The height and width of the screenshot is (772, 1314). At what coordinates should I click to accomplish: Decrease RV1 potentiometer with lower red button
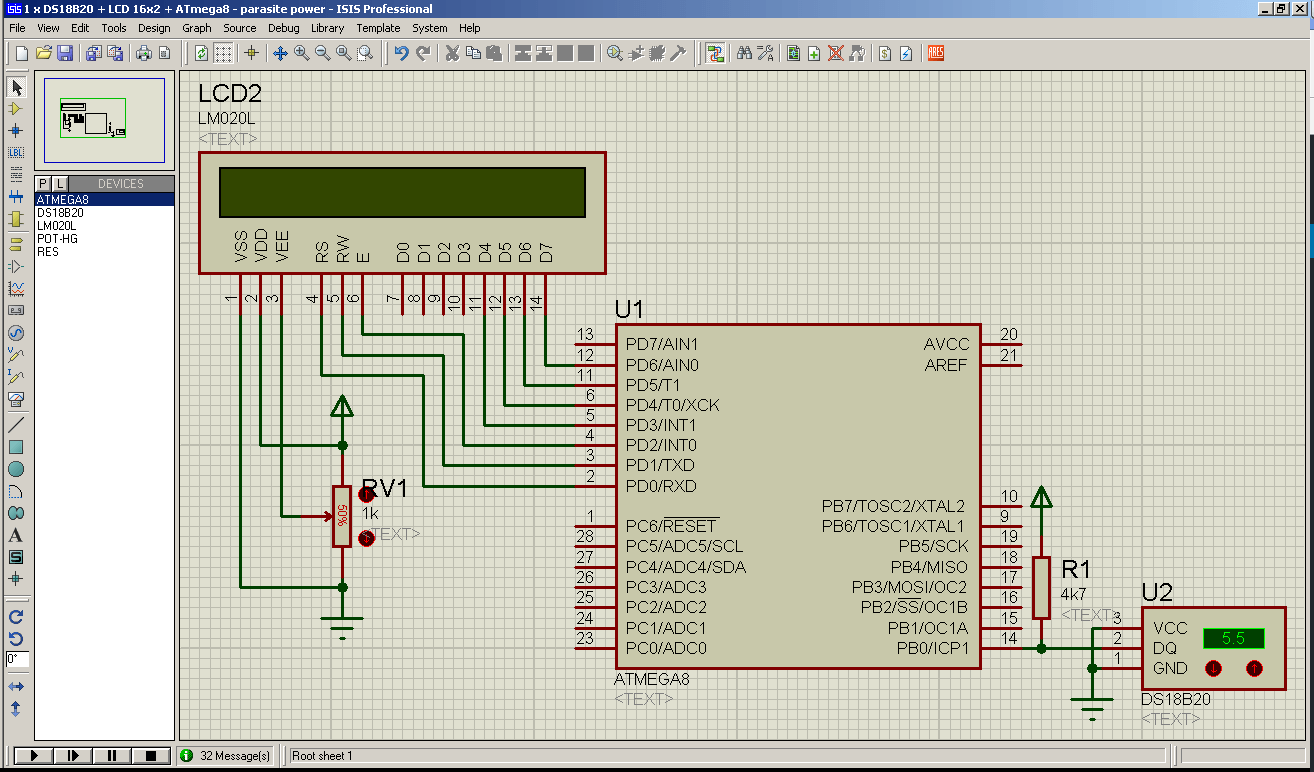(x=366, y=538)
